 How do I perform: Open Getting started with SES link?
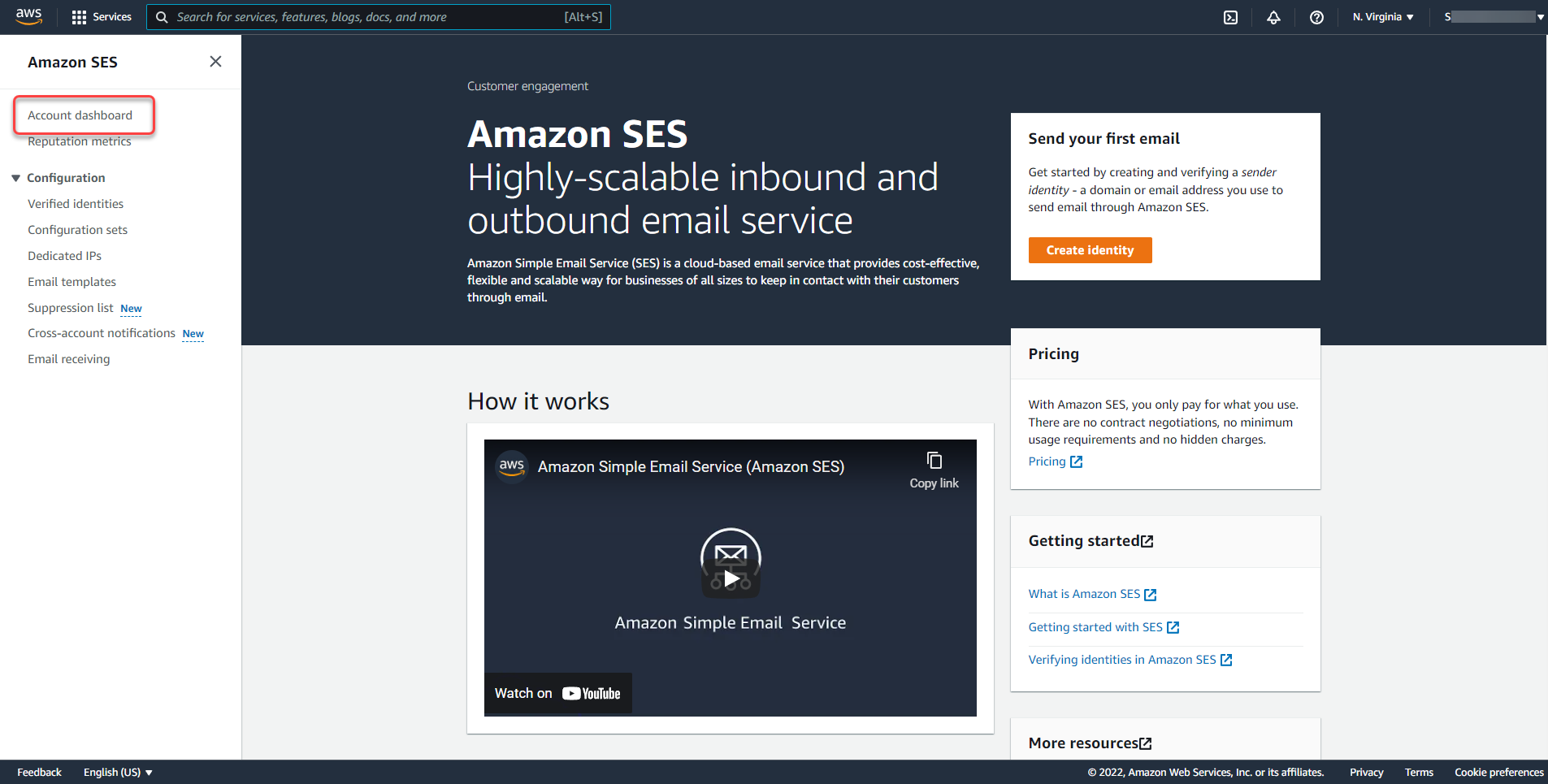click(x=1104, y=627)
